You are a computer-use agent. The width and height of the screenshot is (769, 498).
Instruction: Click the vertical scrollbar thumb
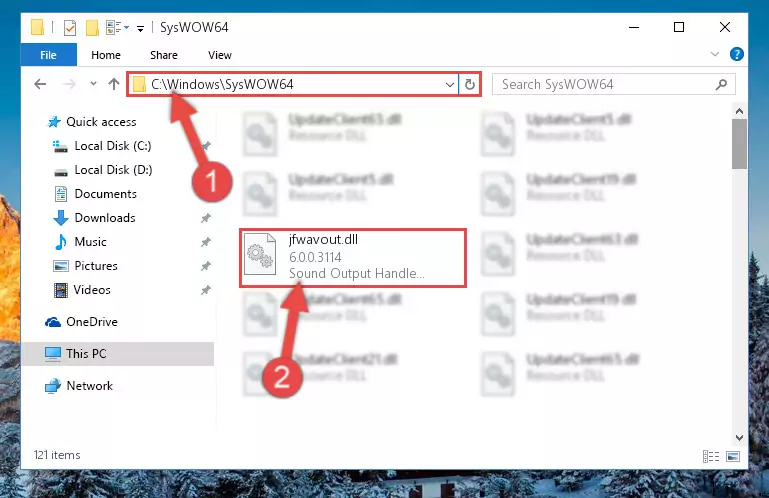tap(739, 144)
